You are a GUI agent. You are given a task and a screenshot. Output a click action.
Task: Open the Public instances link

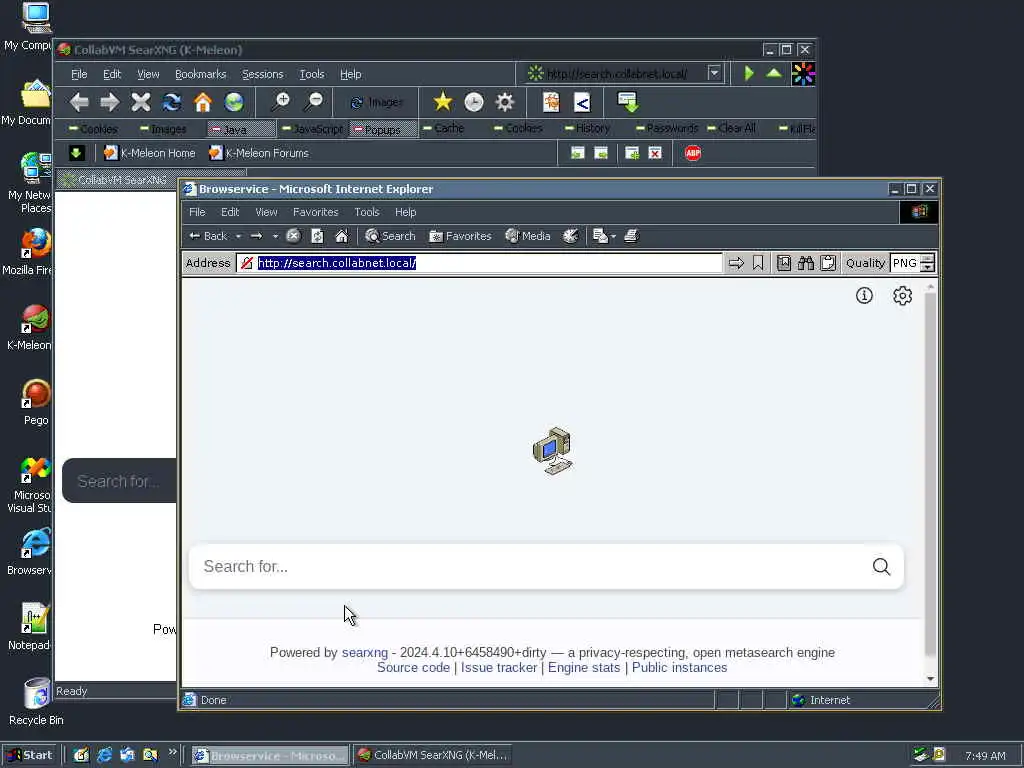coord(679,667)
